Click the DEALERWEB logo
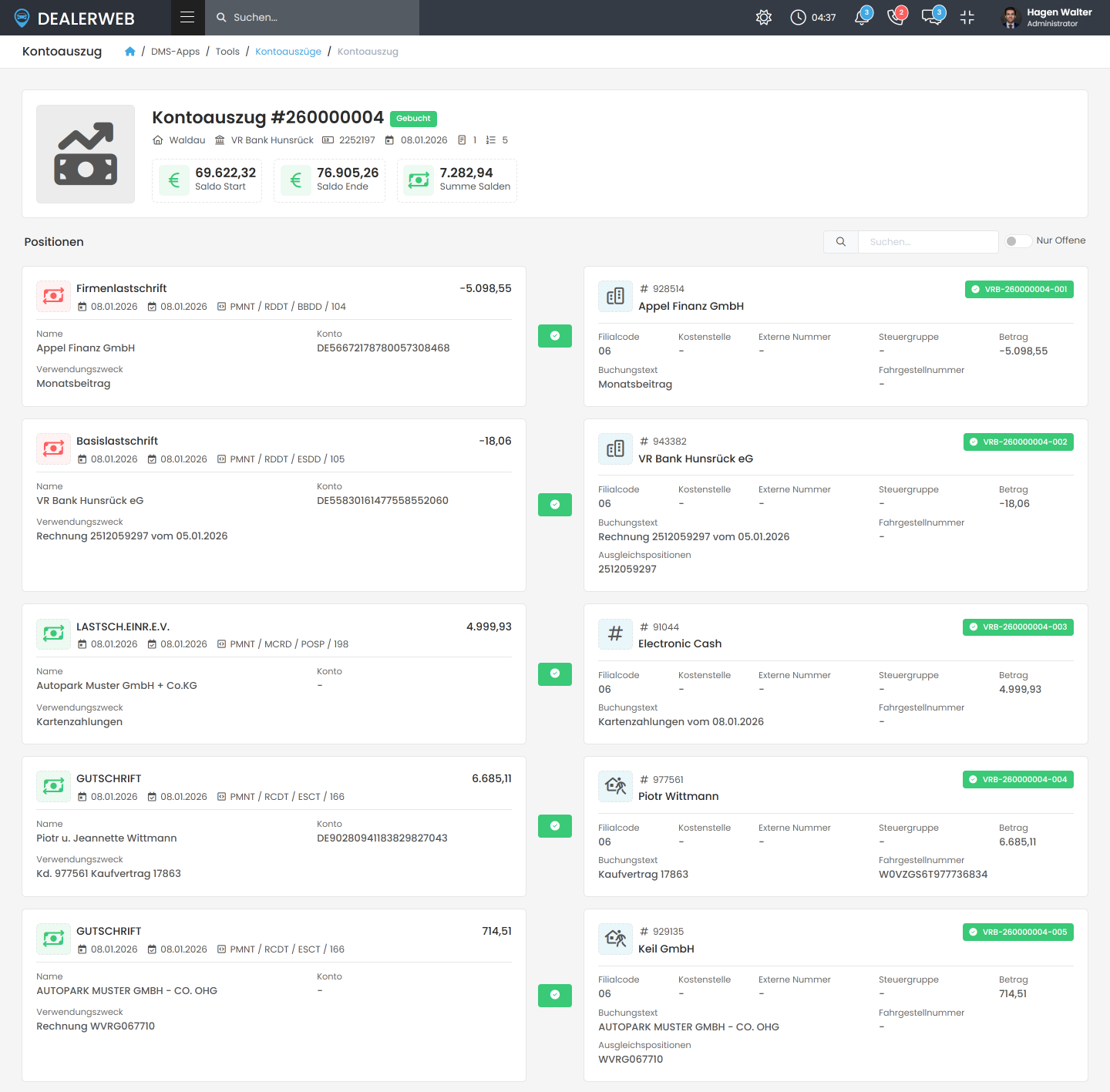 coord(75,18)
